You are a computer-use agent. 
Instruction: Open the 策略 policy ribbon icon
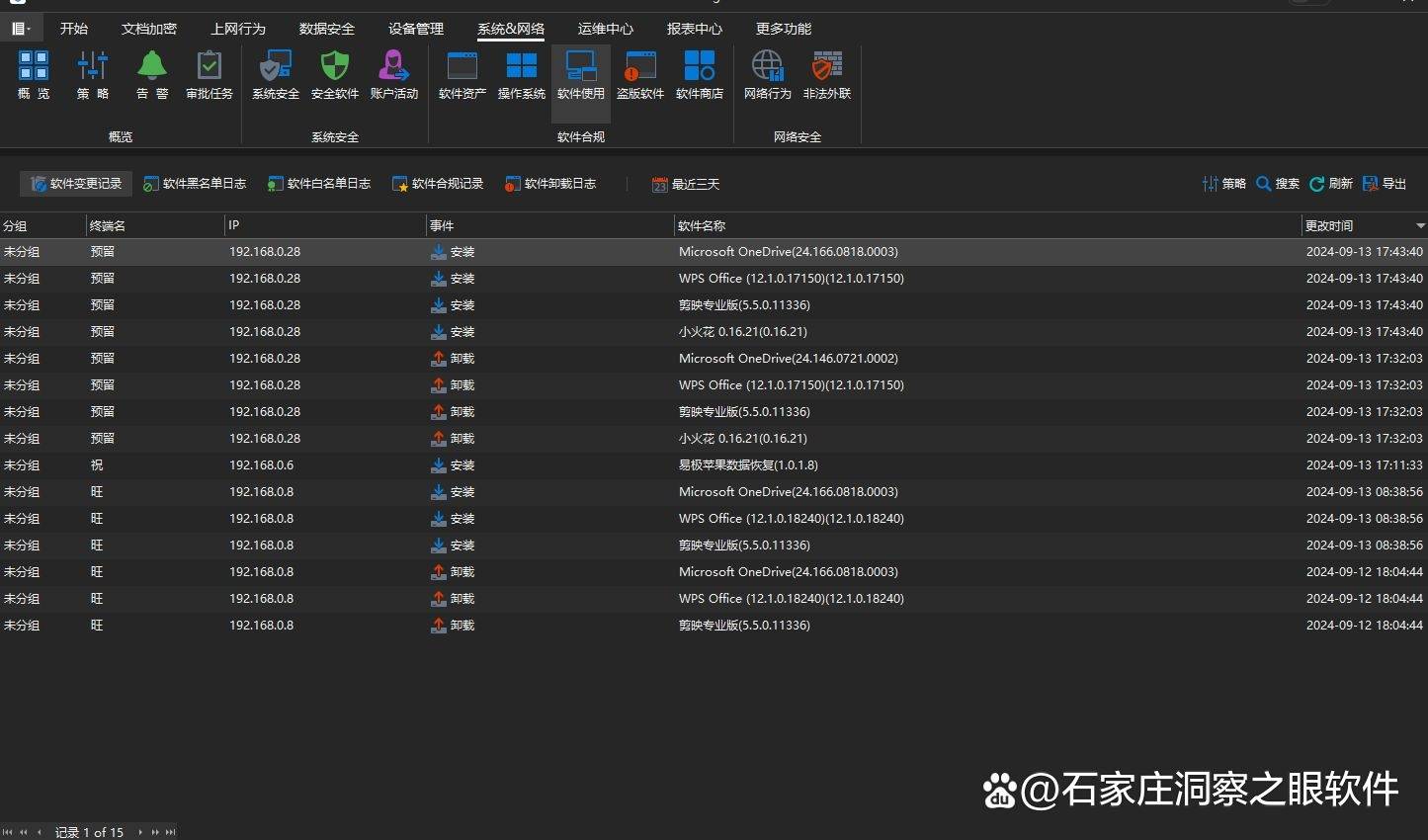[93, 75]
